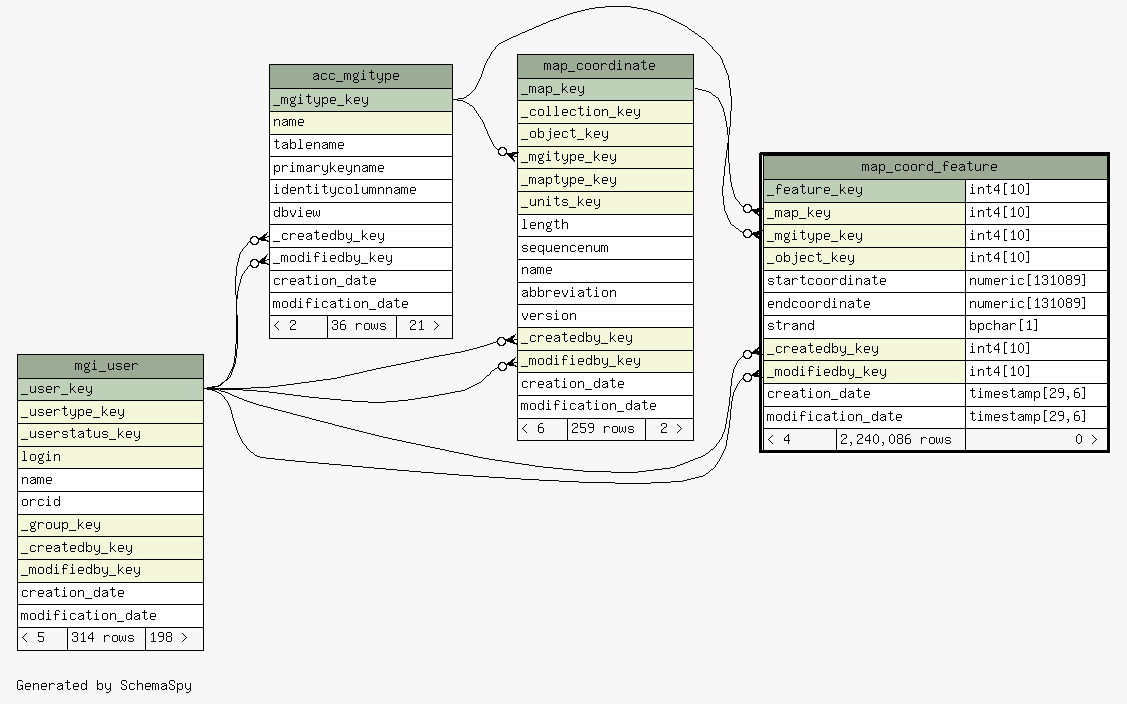The width and height of the screenshot is (1127, 704).
Task: Click '259 rows' count in map_coordinate
Action: coord(606,429)
